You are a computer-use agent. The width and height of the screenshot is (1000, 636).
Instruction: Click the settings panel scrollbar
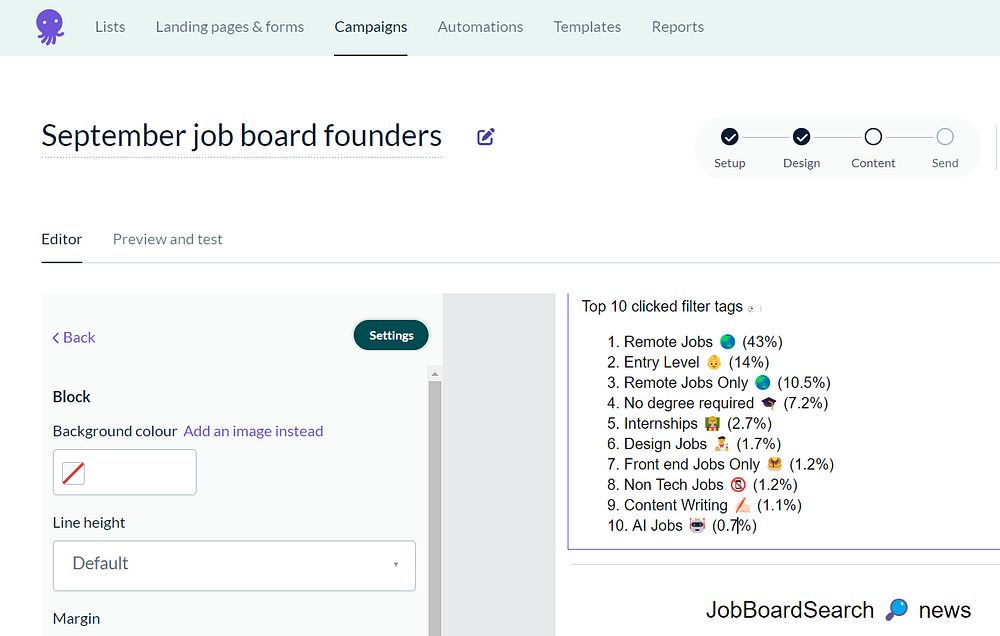pyautogui.click(x=434, y=500)
